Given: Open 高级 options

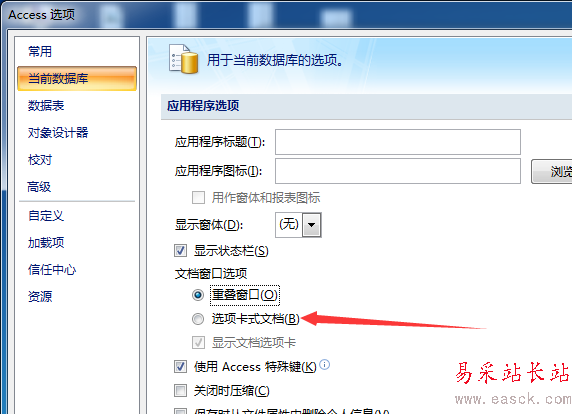Looking at the screenshot, I should (x=39, y=187).
